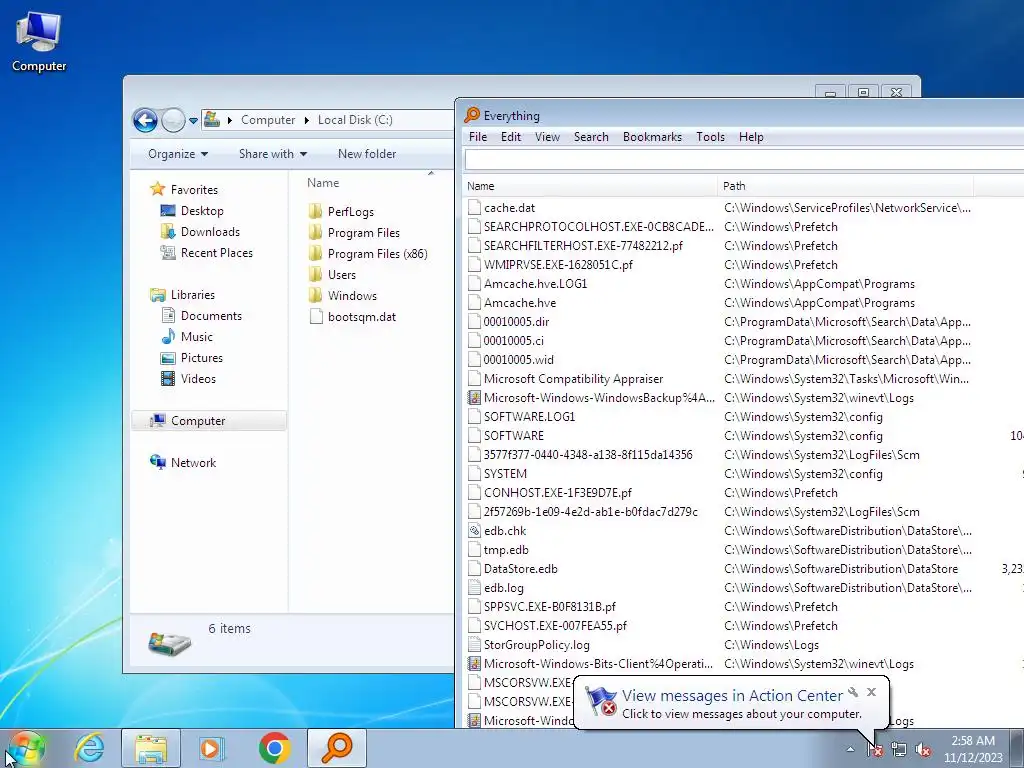1024x768 pixels.
Task: Select the PerfLogs folder icon
Action: click(315, 211)
